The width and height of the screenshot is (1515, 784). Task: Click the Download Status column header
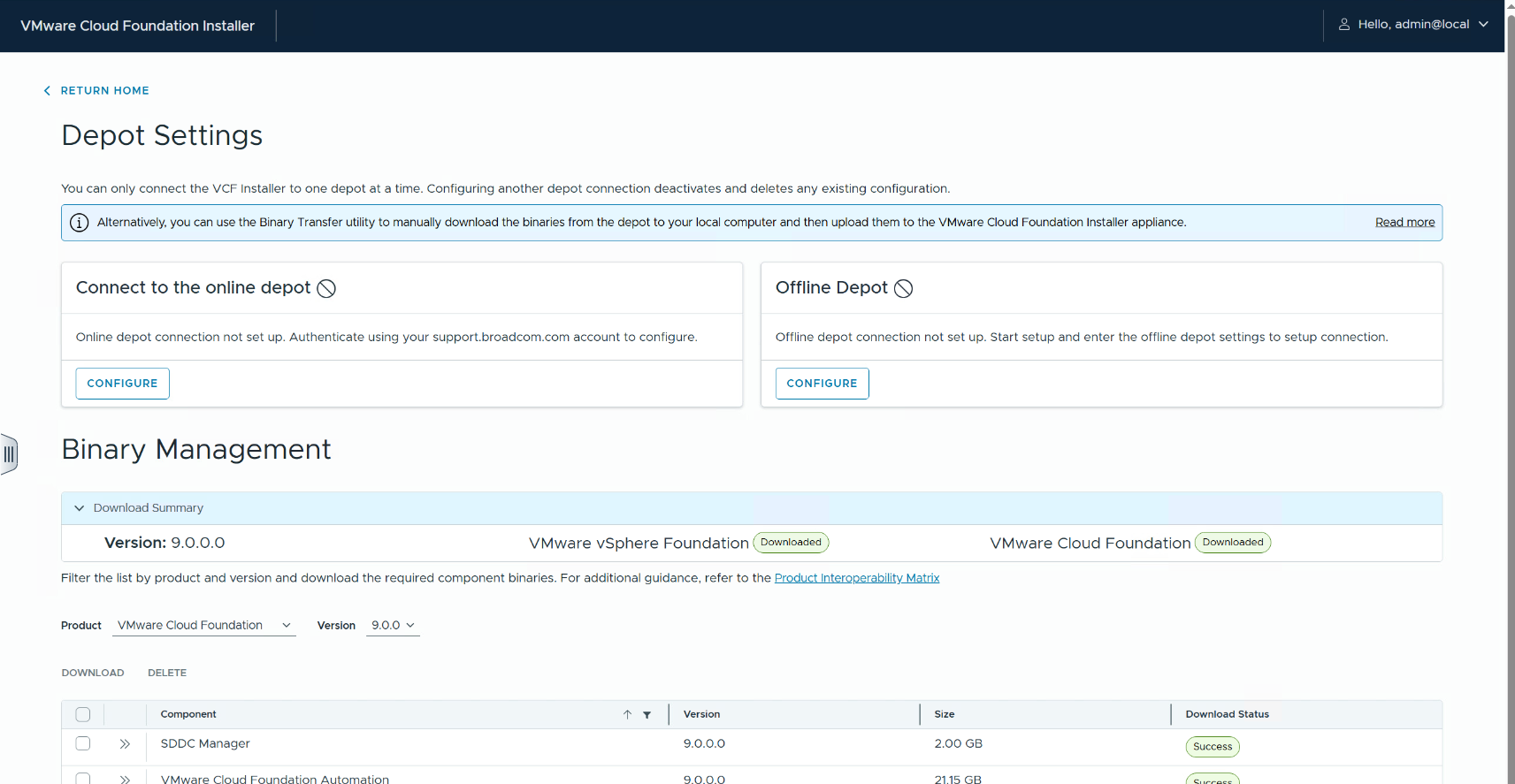(x=1227, y=715)
